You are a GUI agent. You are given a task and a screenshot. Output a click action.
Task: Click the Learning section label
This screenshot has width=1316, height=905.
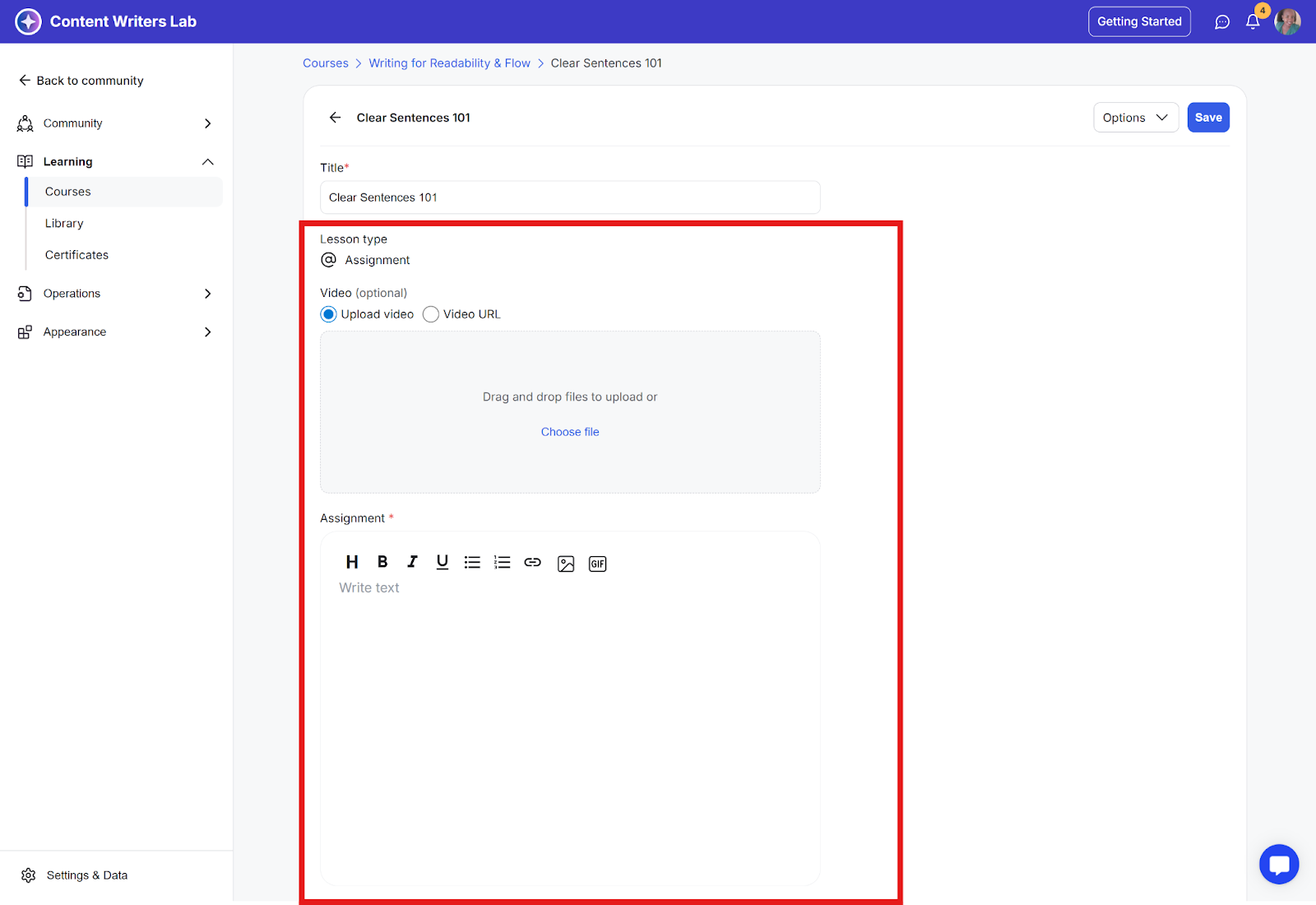[68, 162]
